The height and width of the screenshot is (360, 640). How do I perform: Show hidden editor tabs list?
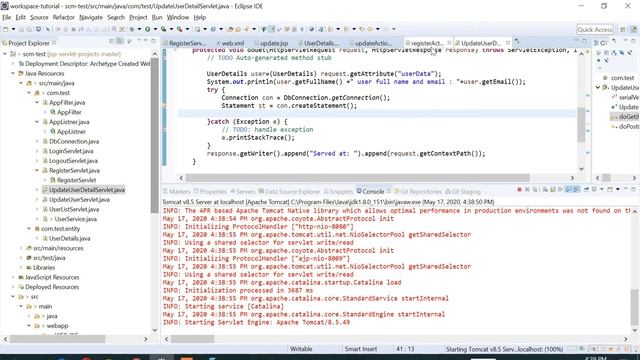pyautogui.click(x=517, y=42)
